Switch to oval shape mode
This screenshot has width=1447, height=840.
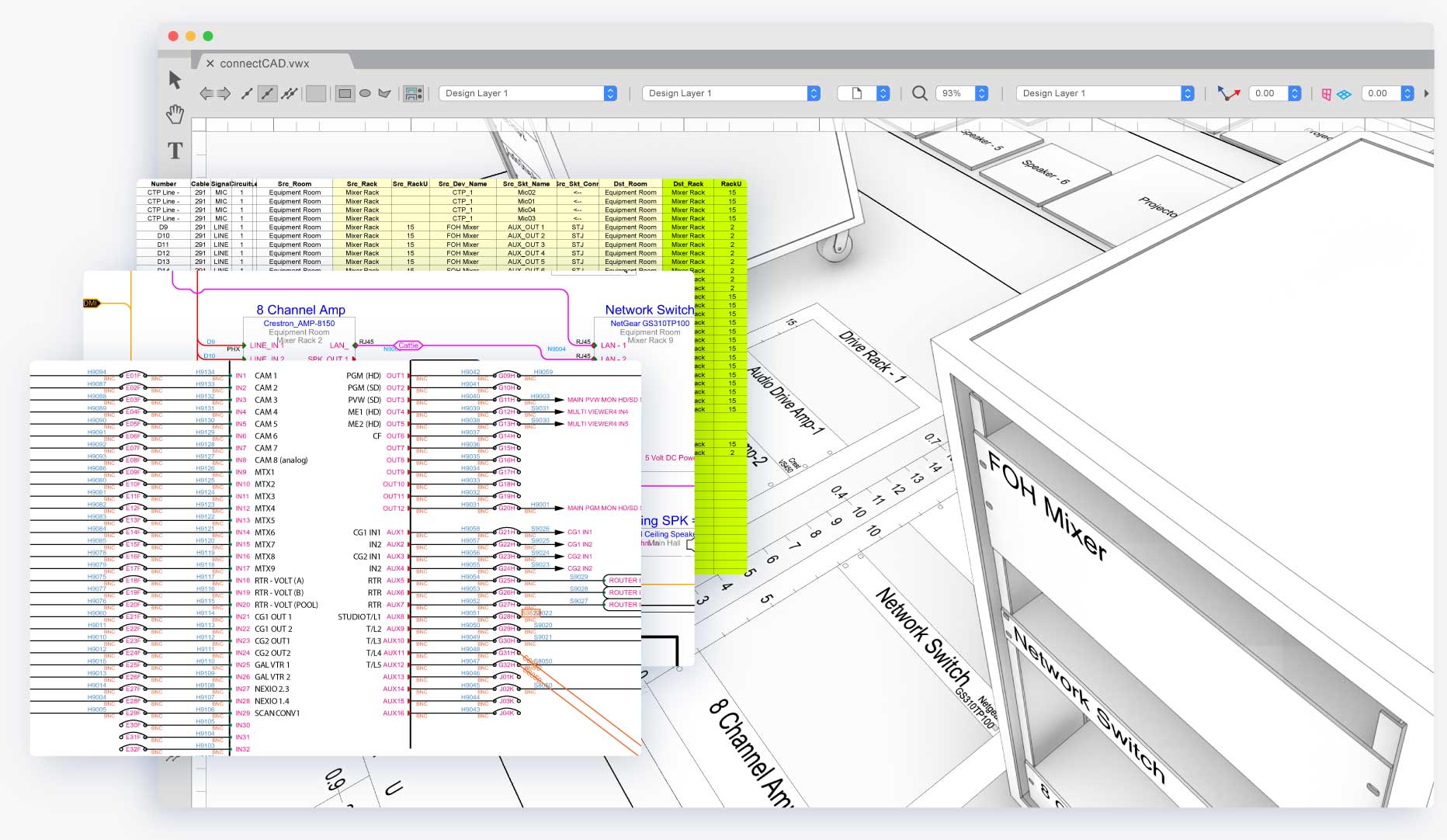(x=365, y=93)
